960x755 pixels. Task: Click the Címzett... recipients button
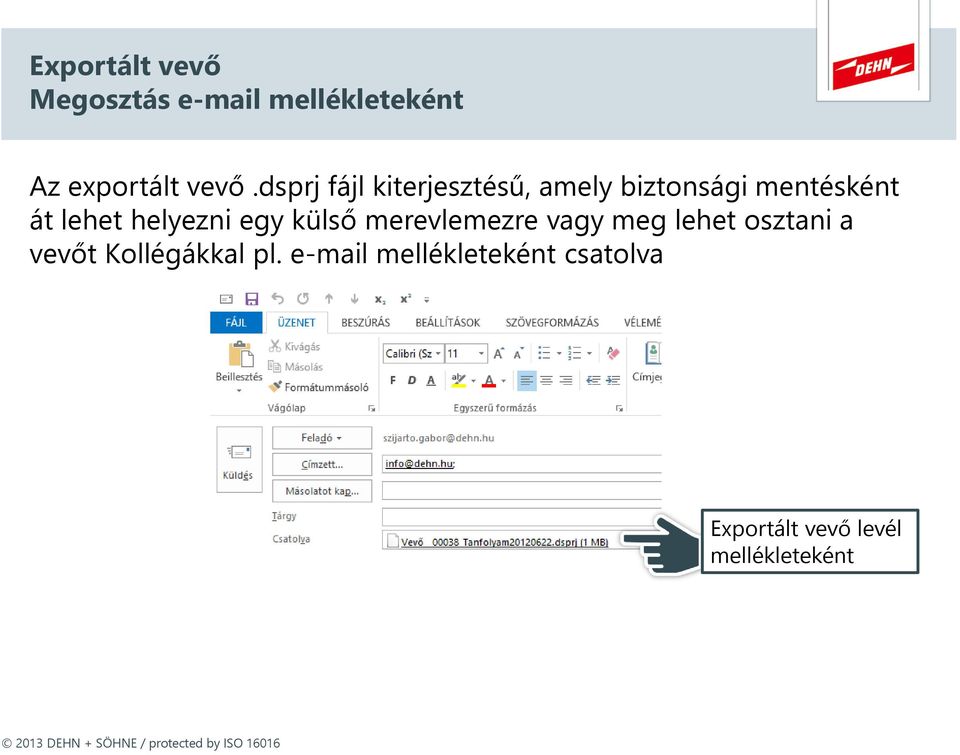321,464
